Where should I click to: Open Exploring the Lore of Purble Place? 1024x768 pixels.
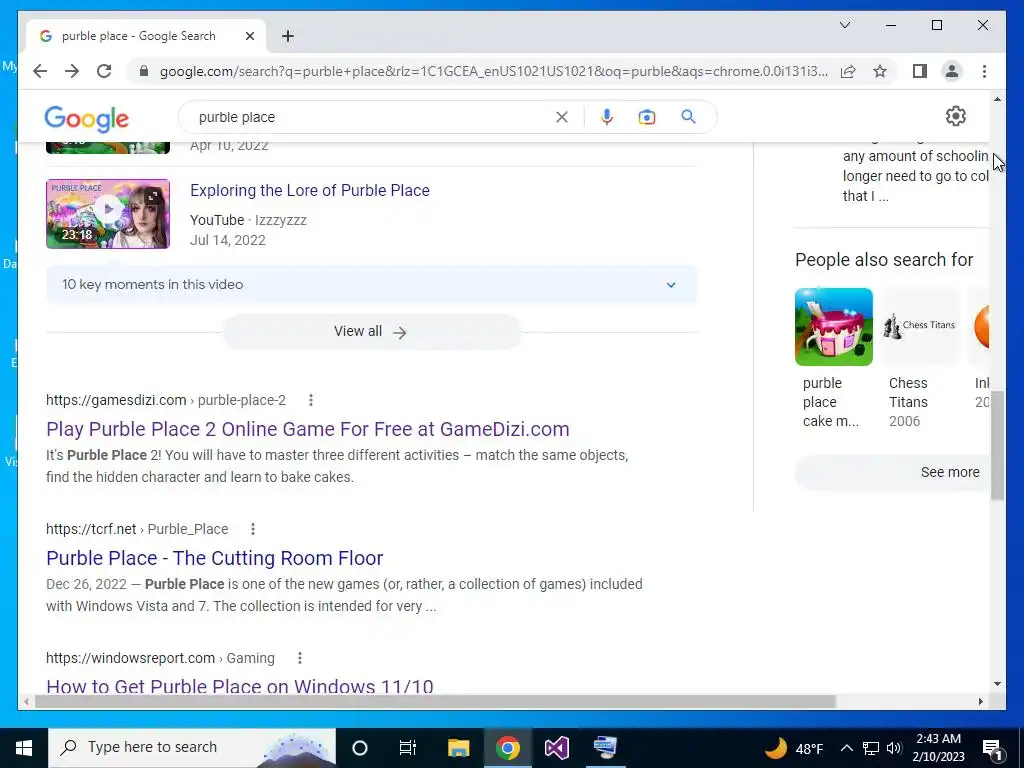[310, 190]
